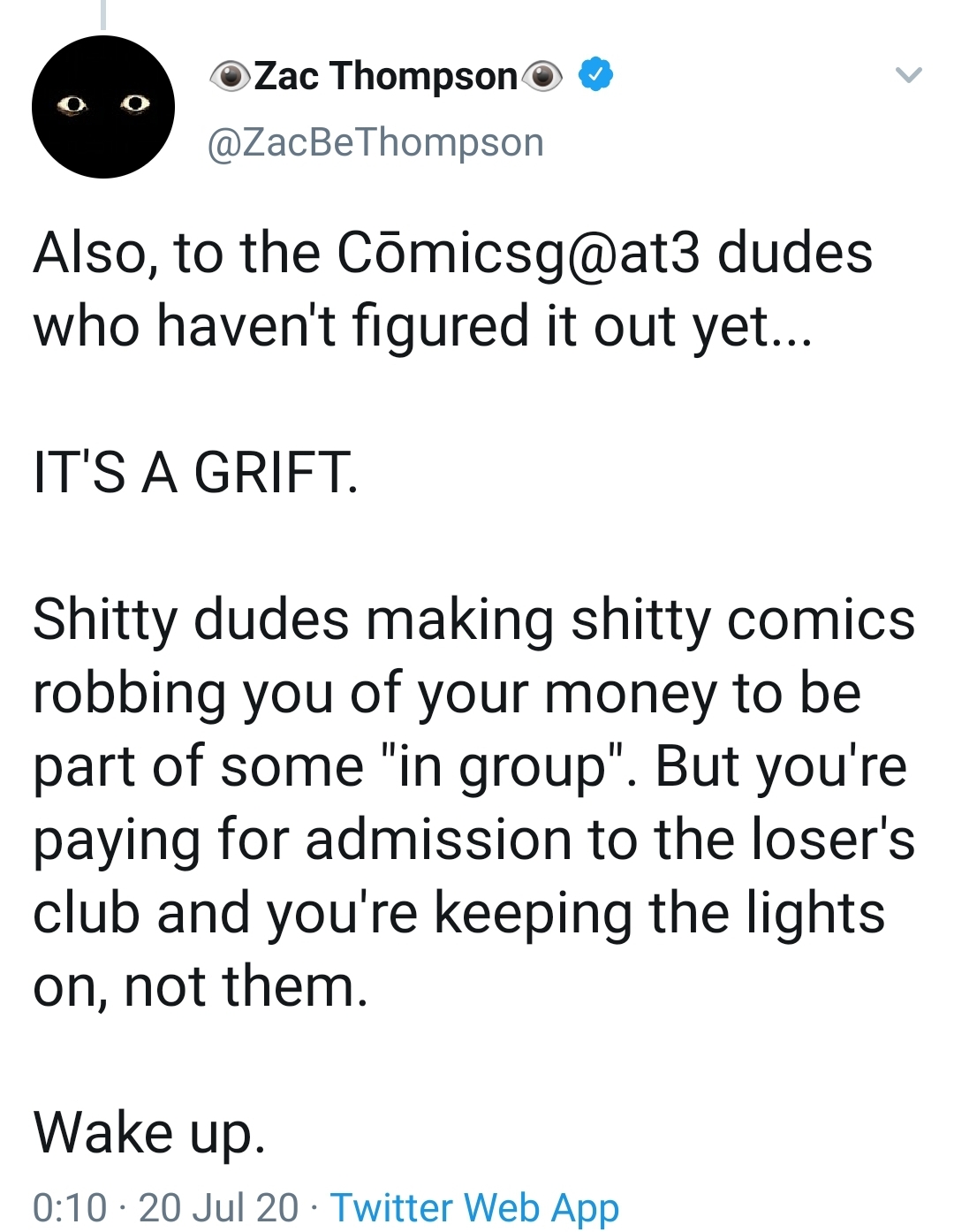Expand the tweet options chevron
954x1232 pixels.
coord(909,75)
